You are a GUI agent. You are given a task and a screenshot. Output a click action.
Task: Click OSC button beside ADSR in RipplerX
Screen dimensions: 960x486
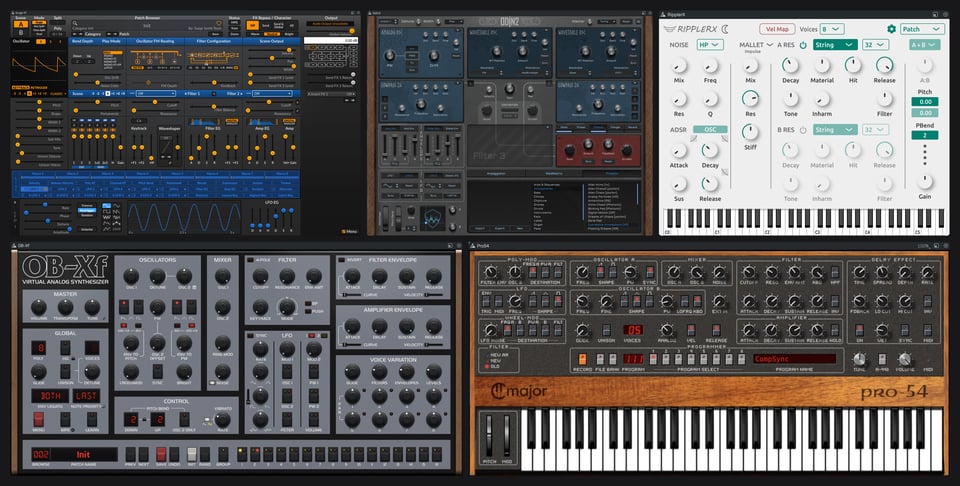tap(710, 129)
